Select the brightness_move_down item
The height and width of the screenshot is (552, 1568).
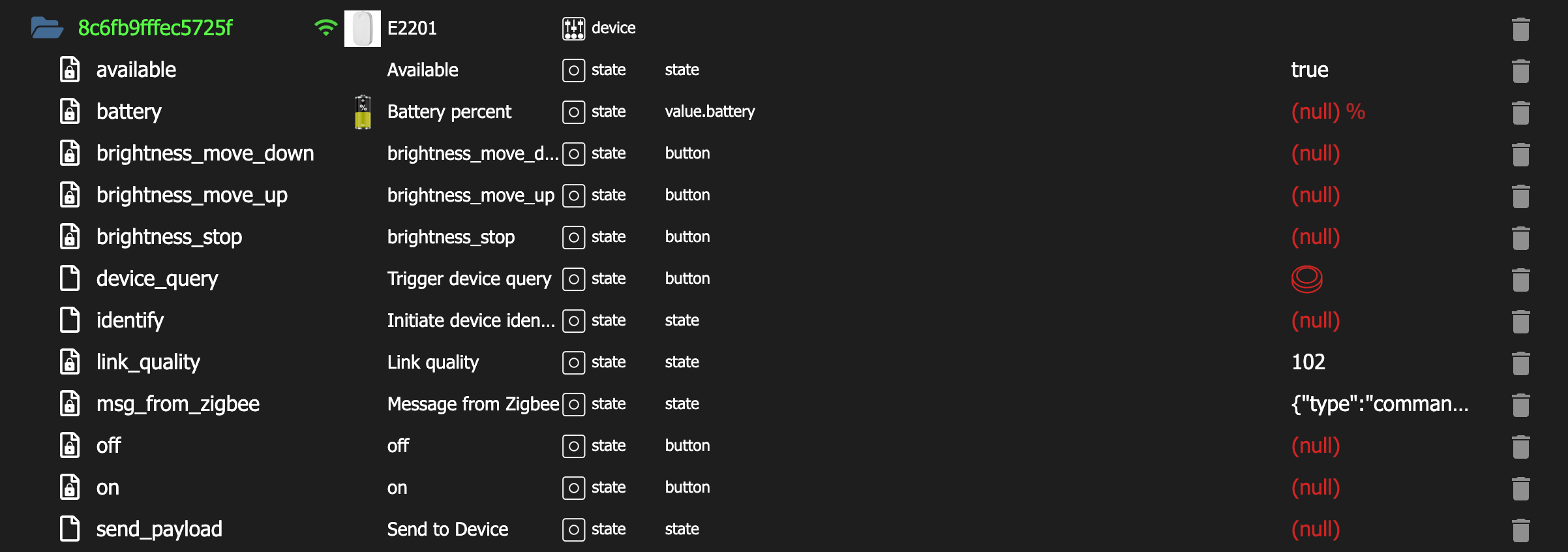tap(205, 153)
